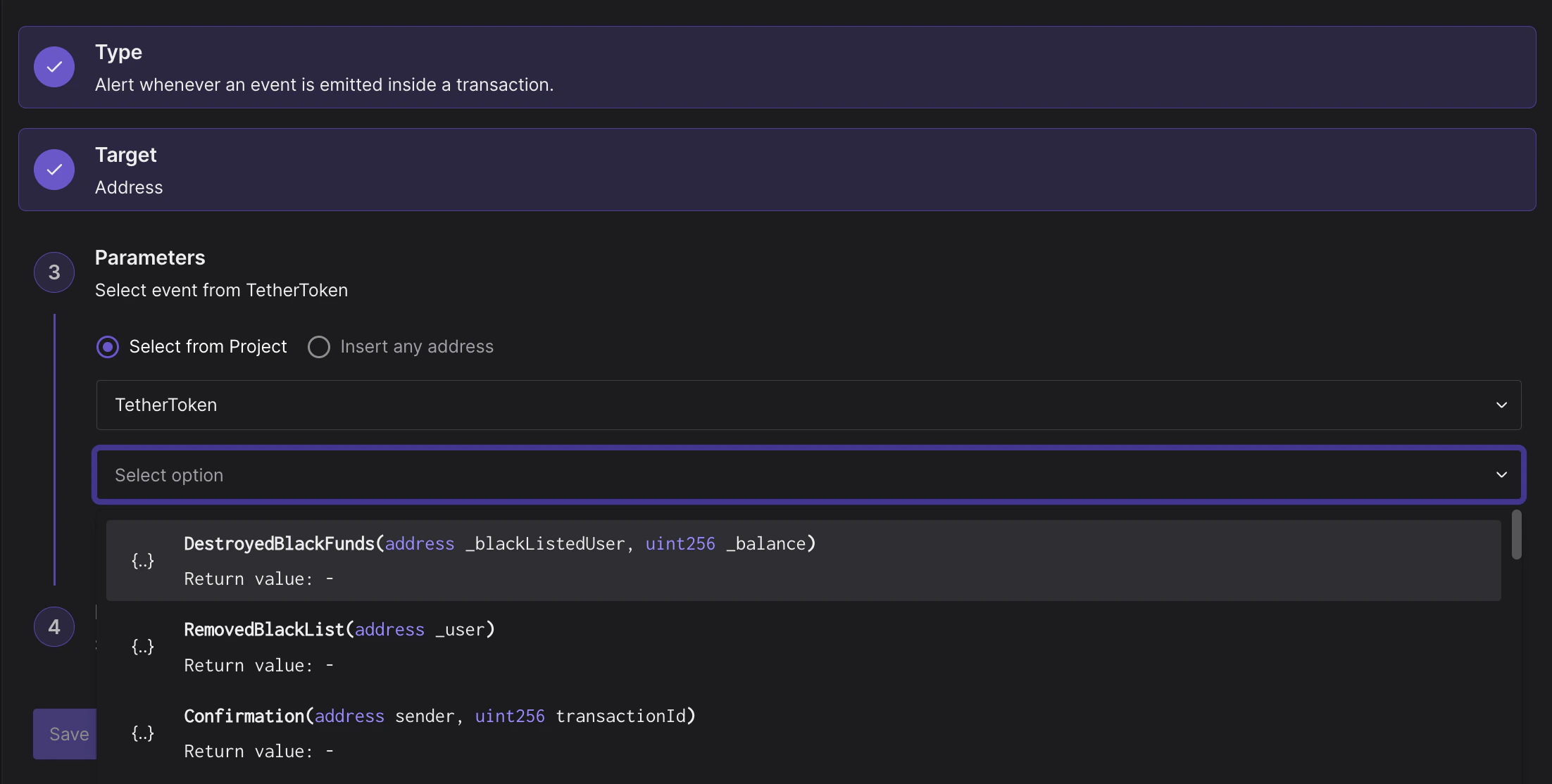Open the Target Address step panel
This screenshot has height=784, width=1552.
point(777,170)
